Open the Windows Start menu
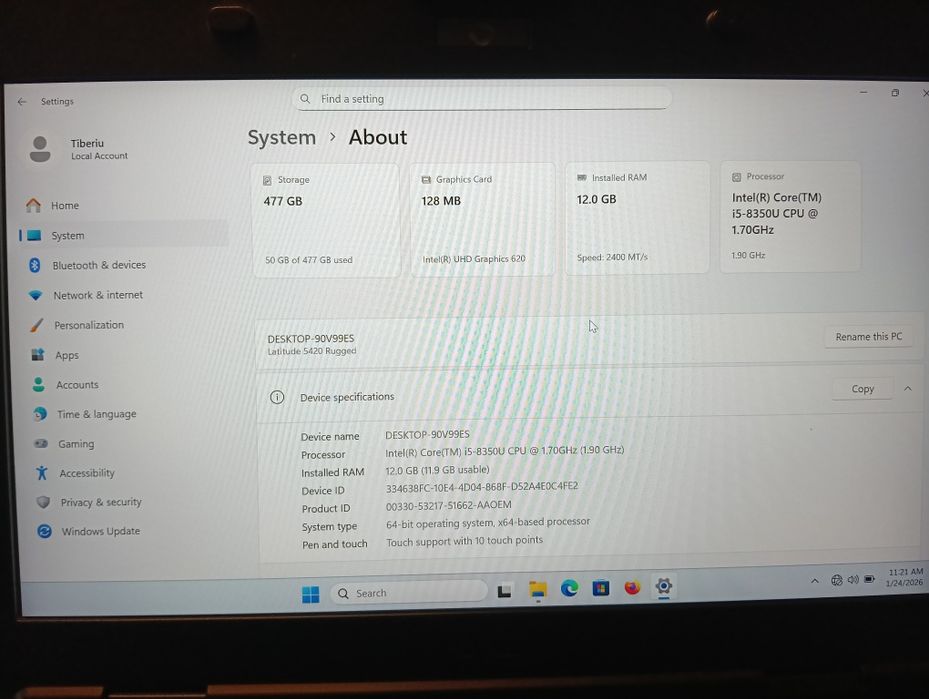929x699 pixels. click(310, 594)
